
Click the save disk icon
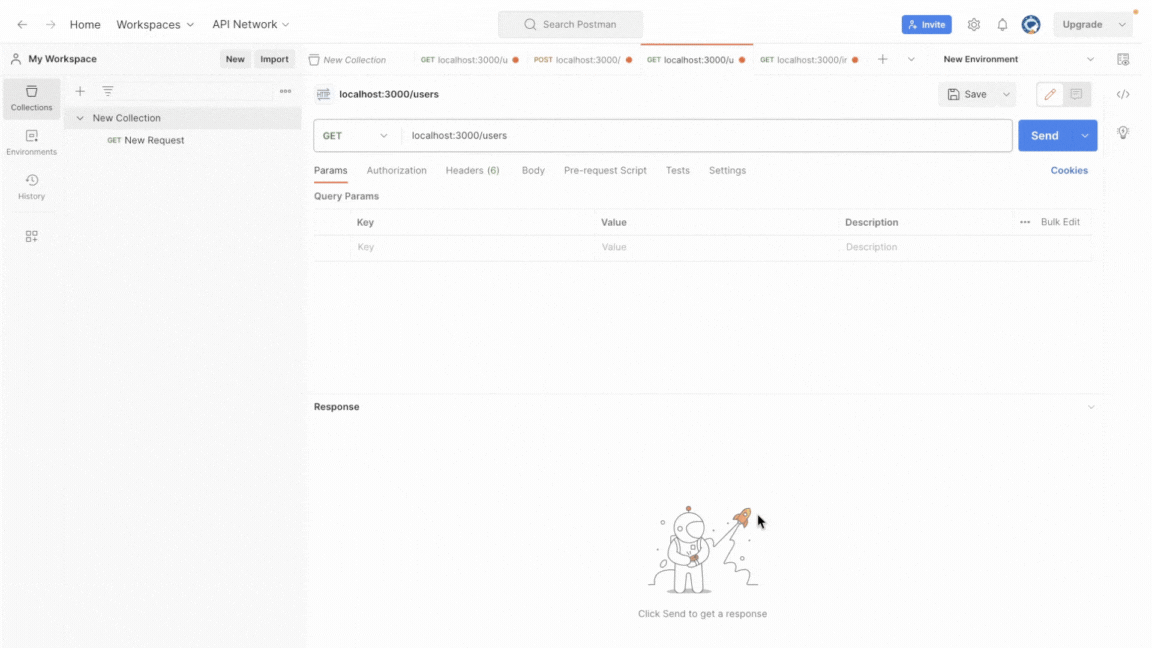point(954,94)
